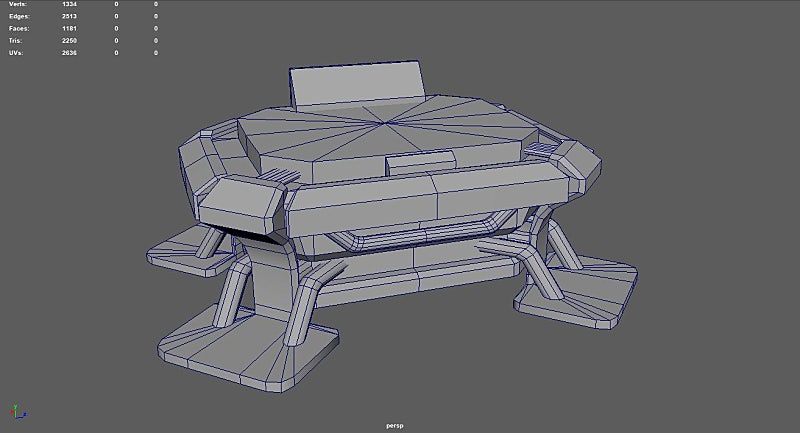800x433 pixels.
Task: Select the Edges label in the HUD
Action: [x=17, y=17]
